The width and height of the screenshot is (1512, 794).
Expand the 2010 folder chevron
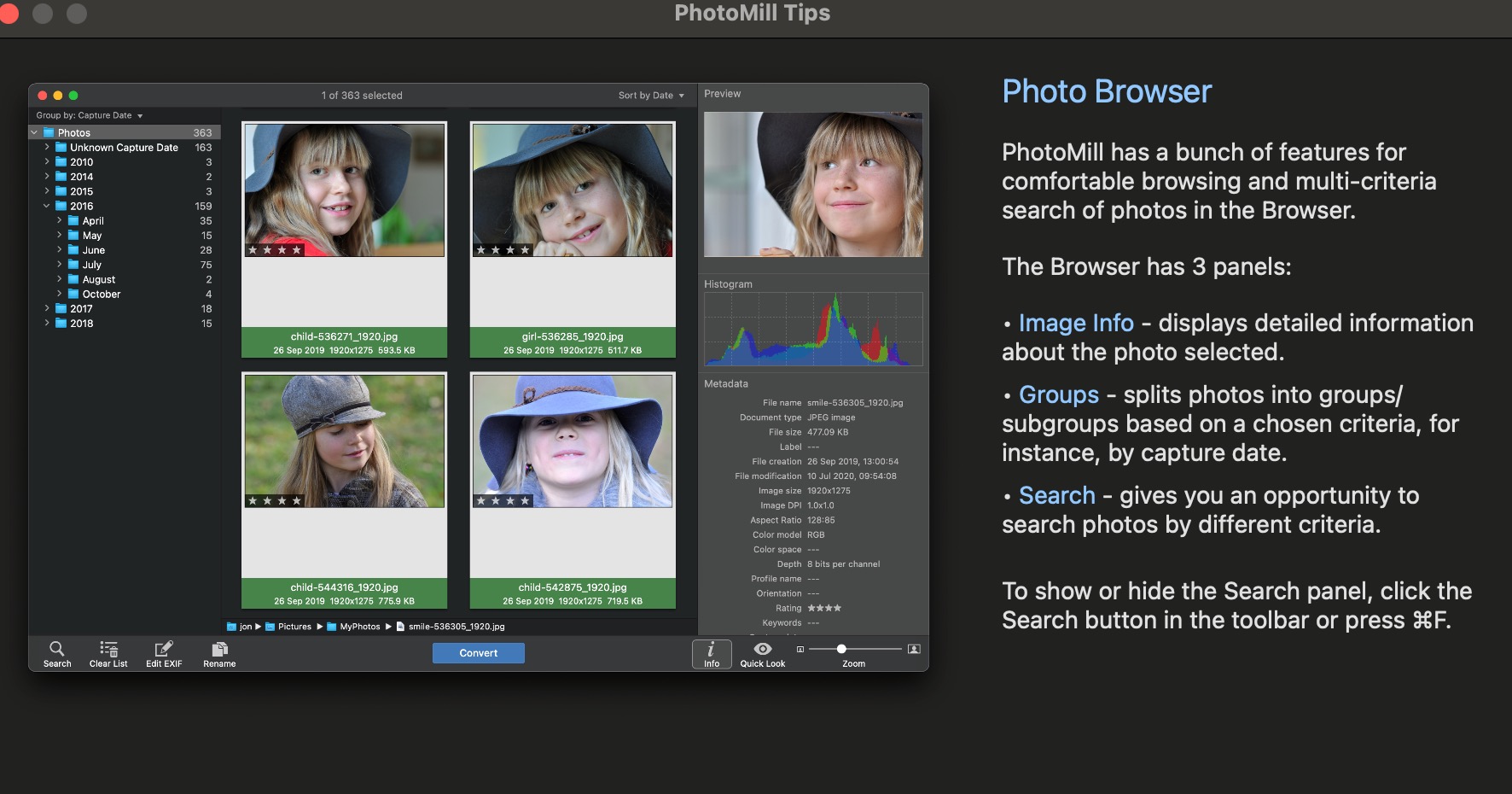(47, 162)
